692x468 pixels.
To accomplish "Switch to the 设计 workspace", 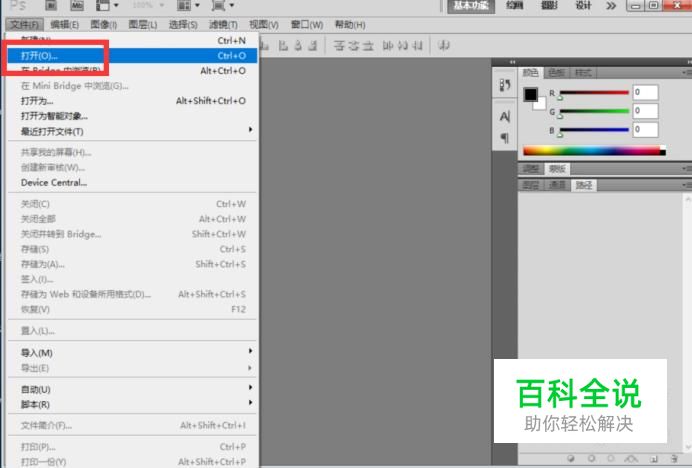I will tap(583, 5).
